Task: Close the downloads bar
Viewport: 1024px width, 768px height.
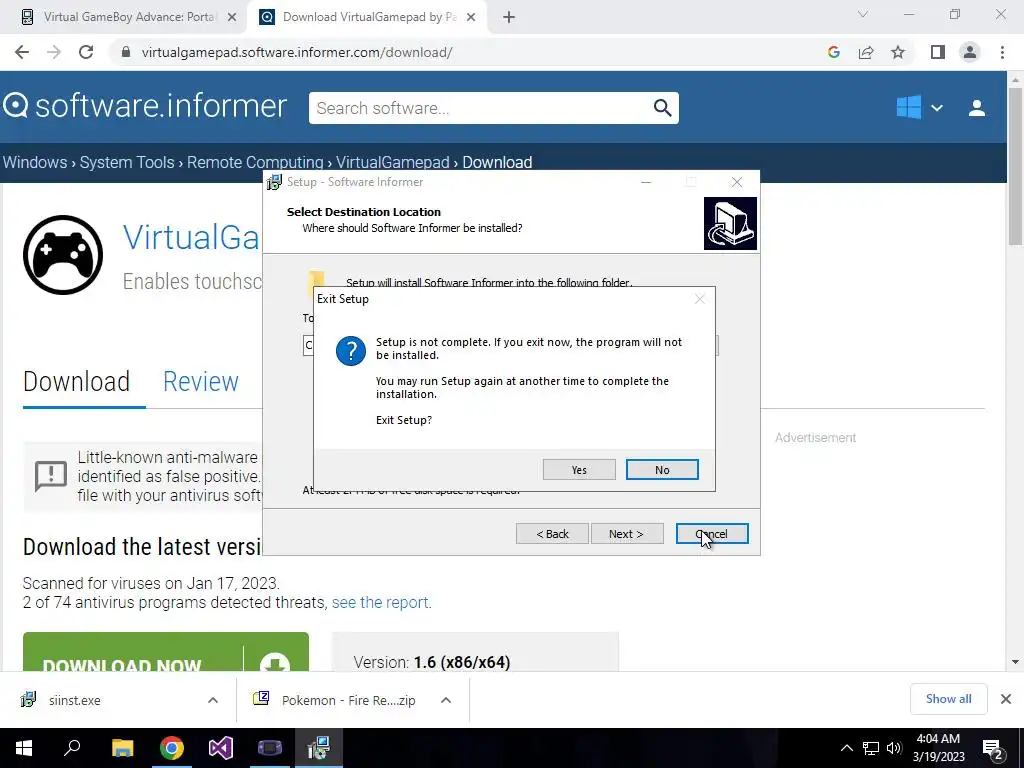Action: tap(1006, 699)
